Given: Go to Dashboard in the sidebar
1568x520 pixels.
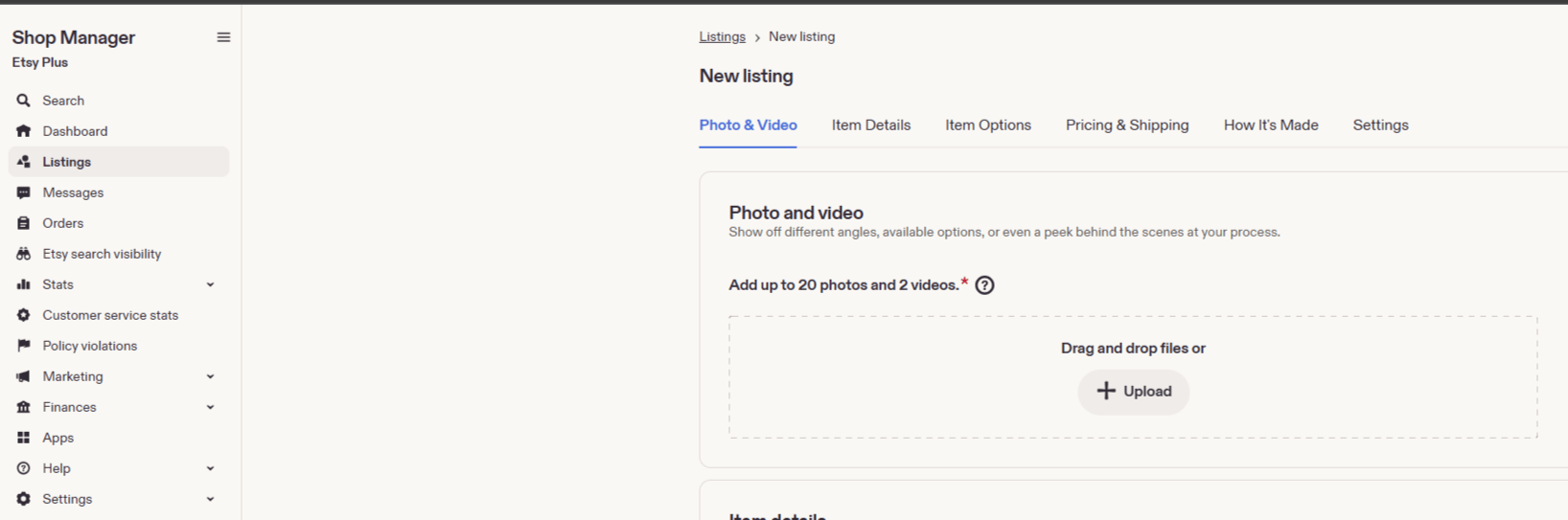Looking at the screenshot, I should point(119,131).
